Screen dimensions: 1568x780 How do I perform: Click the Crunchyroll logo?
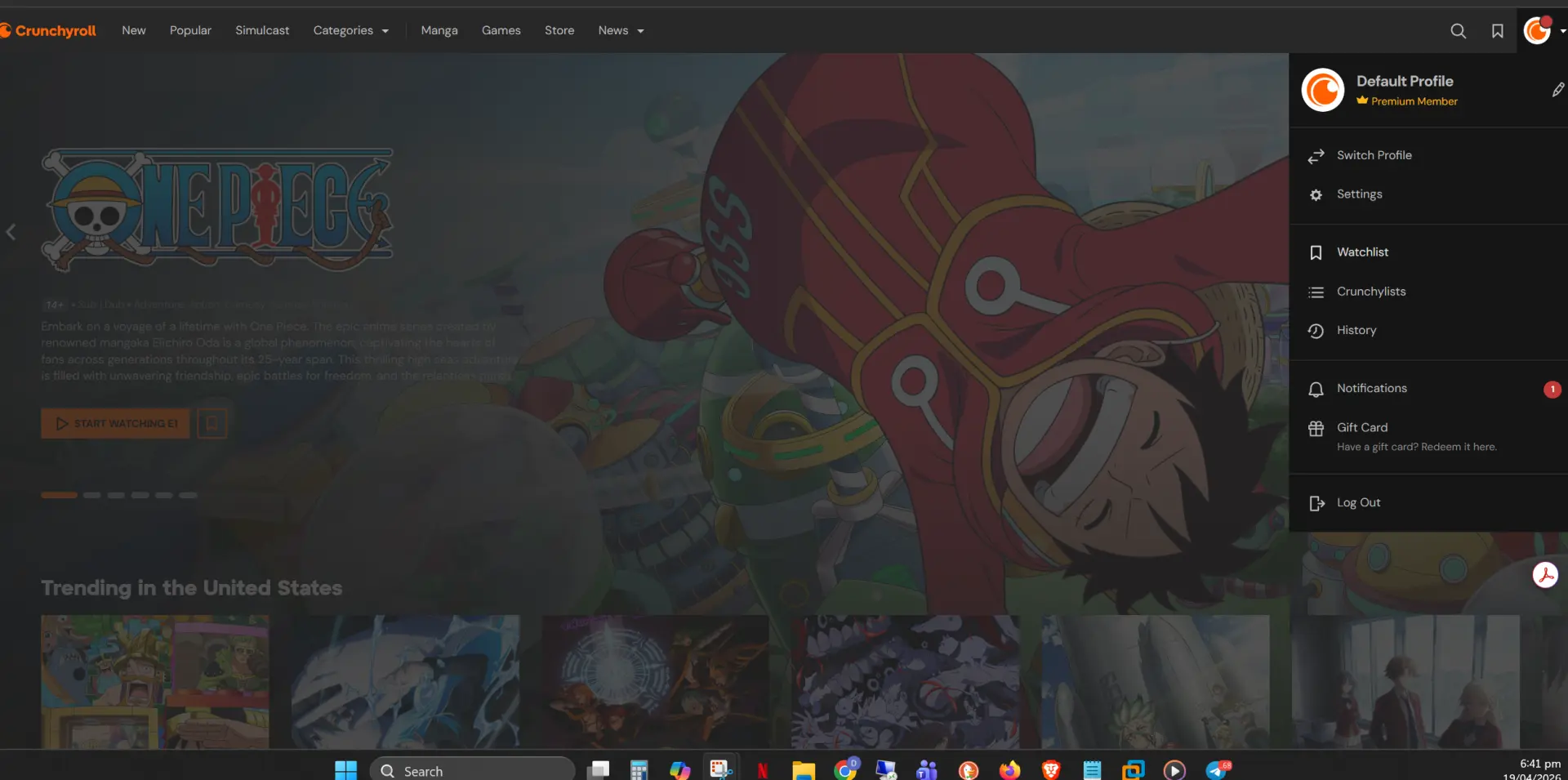(48, 31)
